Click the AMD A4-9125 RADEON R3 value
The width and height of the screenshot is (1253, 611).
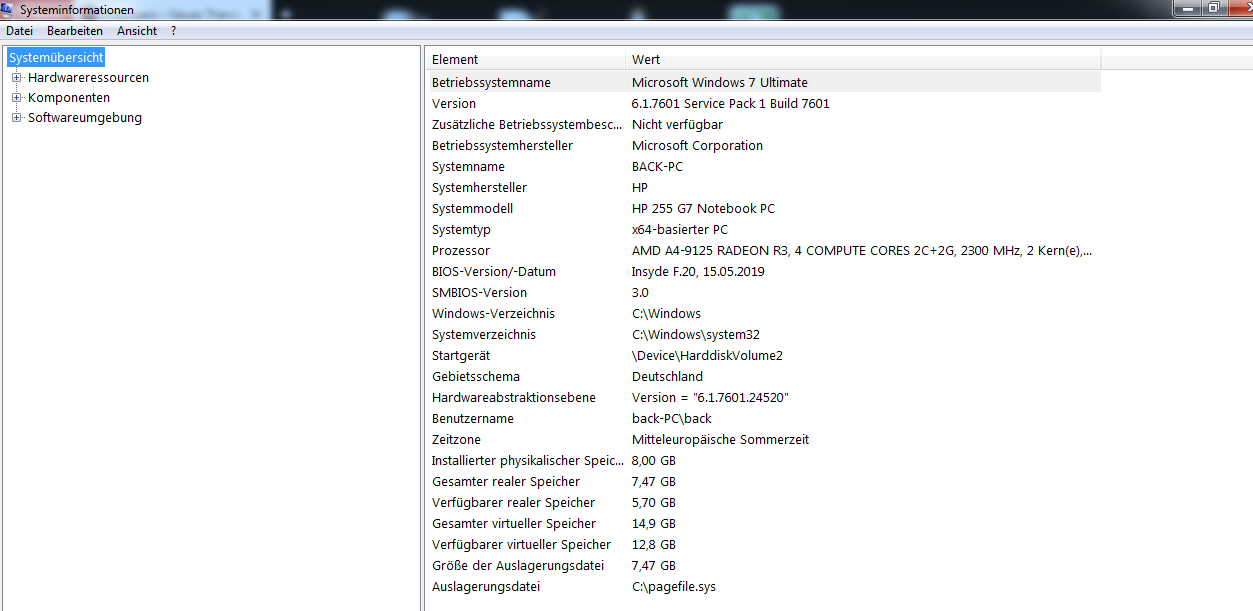(862, 250)
